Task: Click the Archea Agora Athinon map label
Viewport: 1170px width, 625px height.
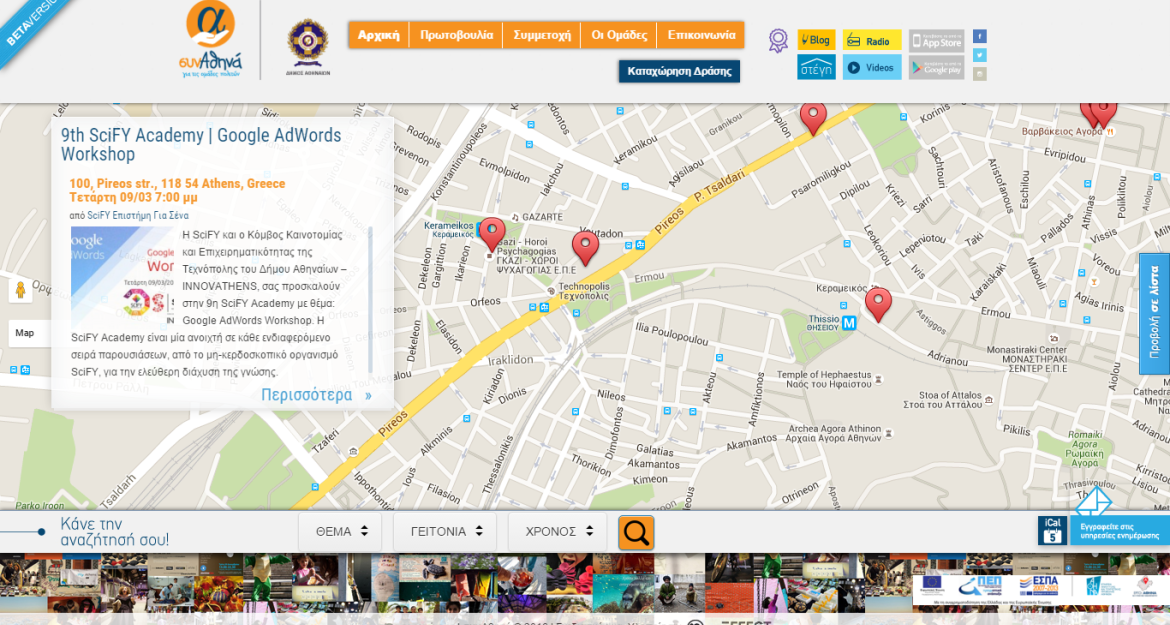Action: (834, 433)
